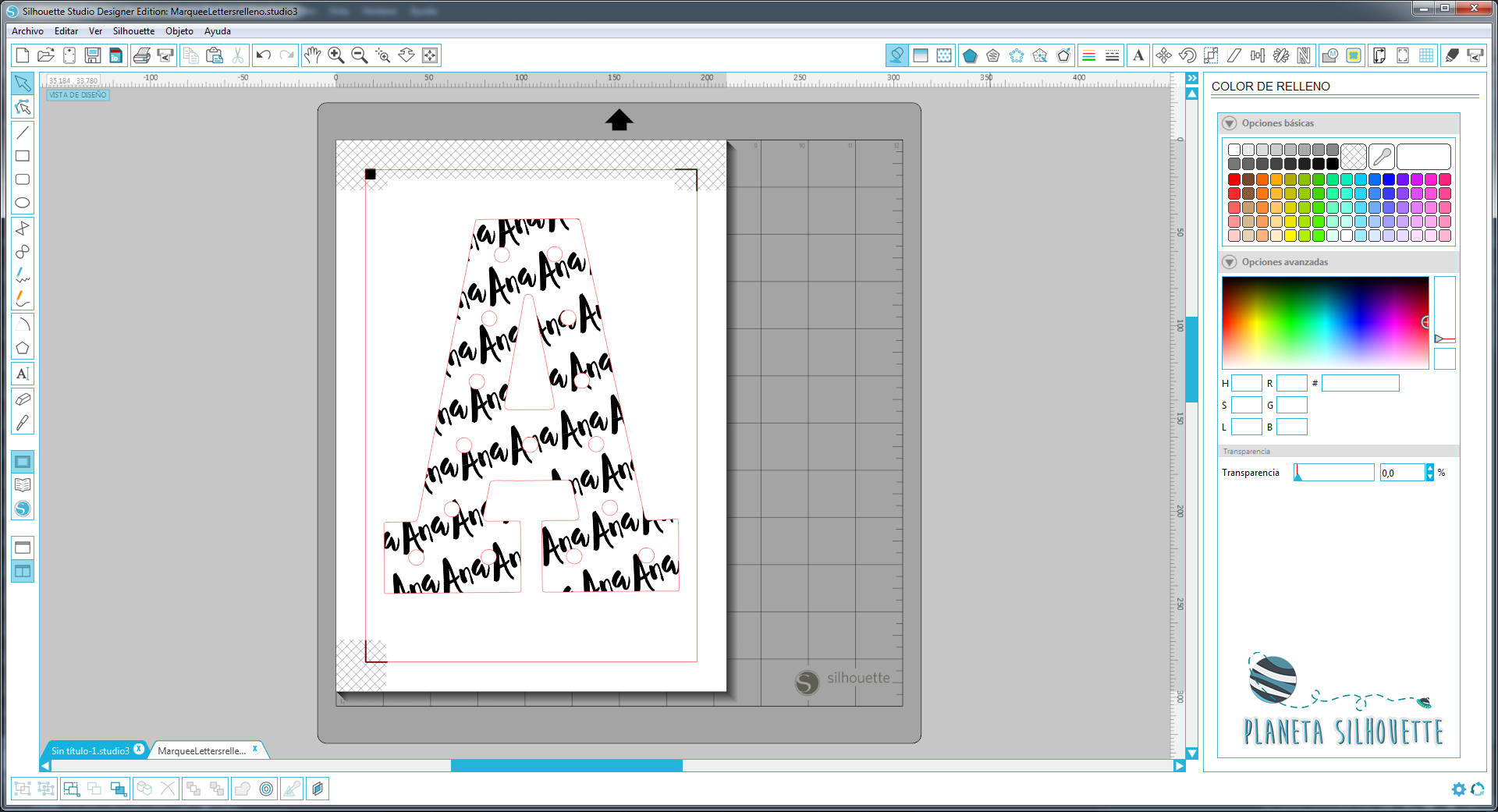The width and height of the screenshot is (1498, 812).
Task: Open the Cut Settings blade icon
Action: tap(1452, 55)
